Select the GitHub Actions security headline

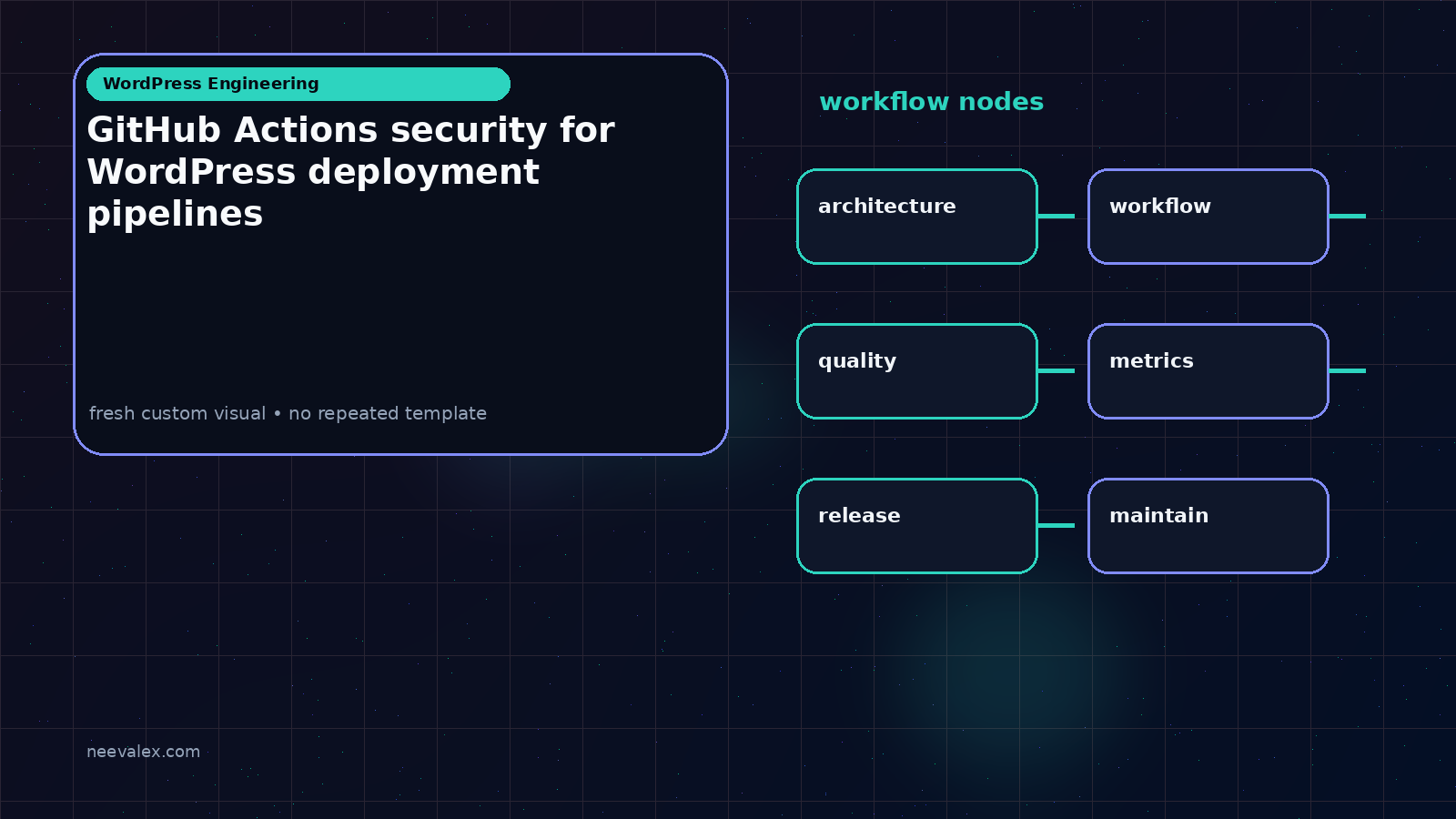(x=351, y=172)
